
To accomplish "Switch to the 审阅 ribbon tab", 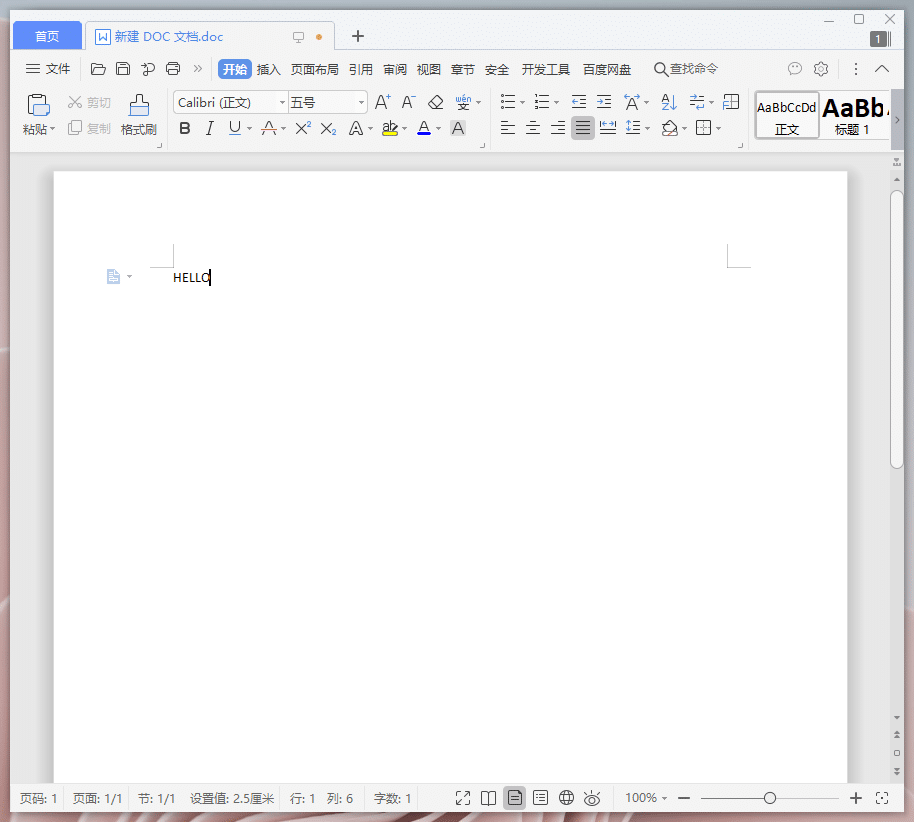I will pyautogui.click(x=395, y=69).
